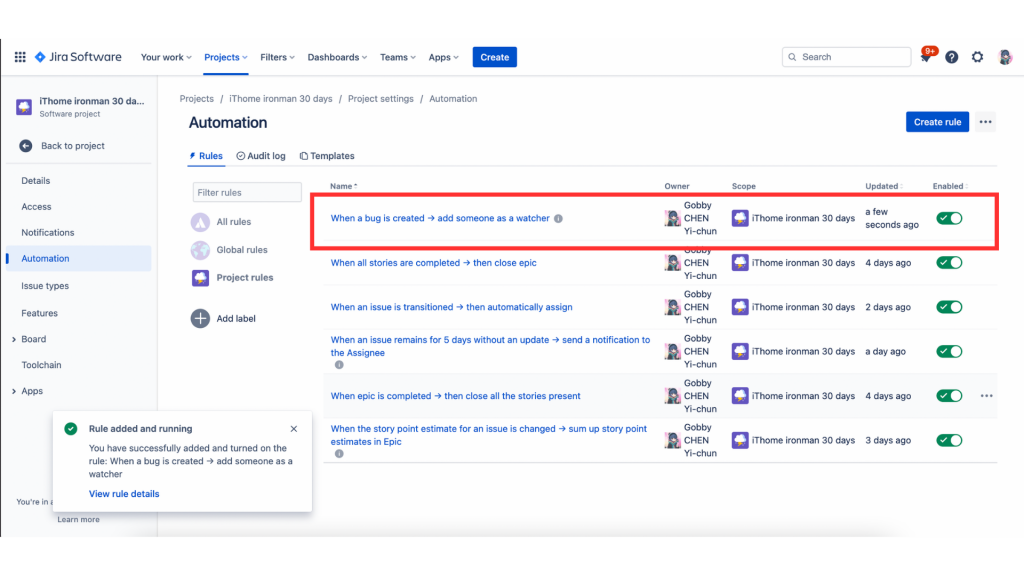Toggle the story point sum rule switch
This screenshot has height=576, width=1024.
[x=949, y=440]
